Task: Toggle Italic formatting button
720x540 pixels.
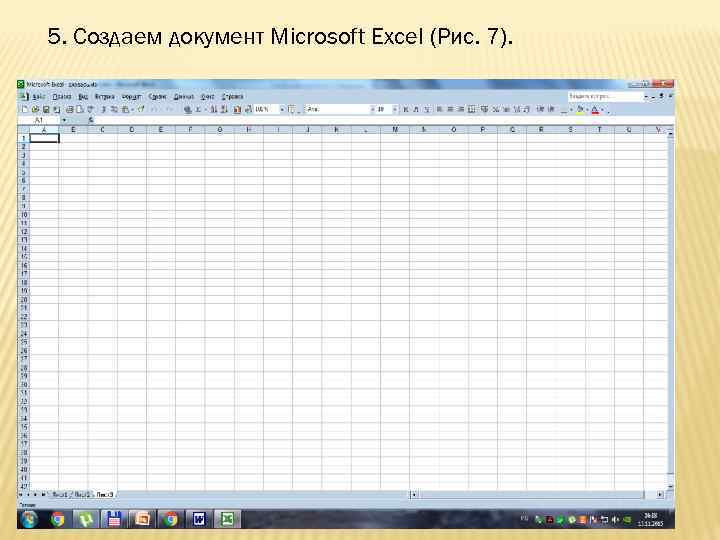Action: pyautogui.click(x=416, y=109)
